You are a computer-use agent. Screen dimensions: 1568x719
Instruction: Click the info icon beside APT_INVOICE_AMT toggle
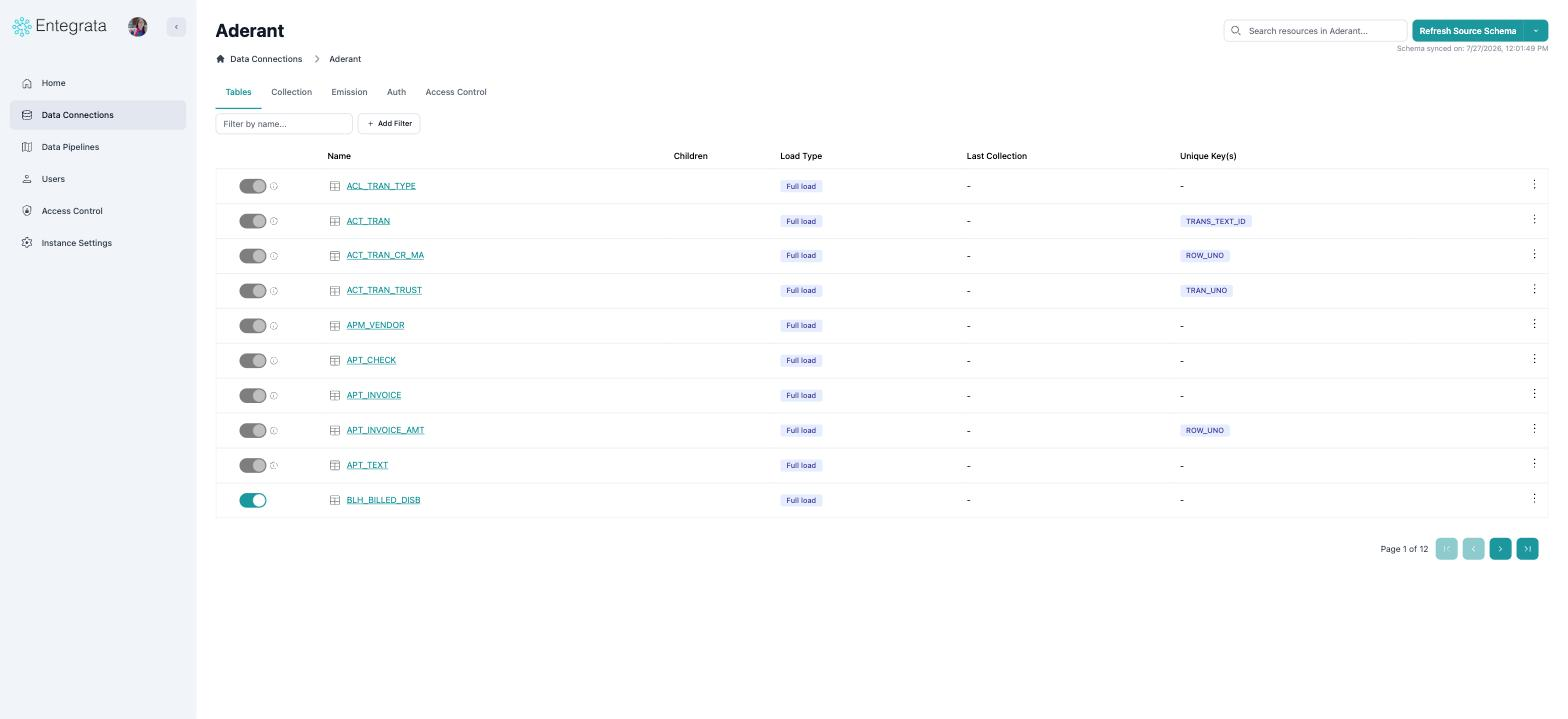pos(274,431)
